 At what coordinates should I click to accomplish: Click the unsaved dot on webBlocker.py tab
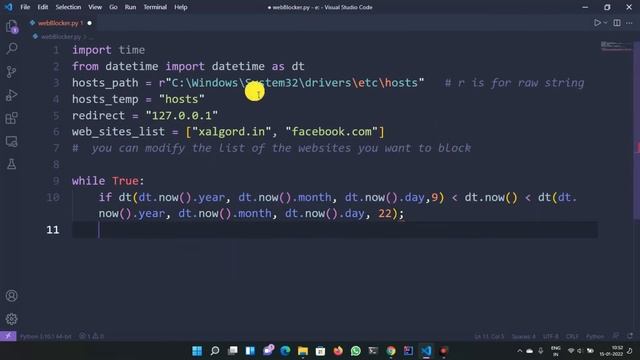coord(89,23)
